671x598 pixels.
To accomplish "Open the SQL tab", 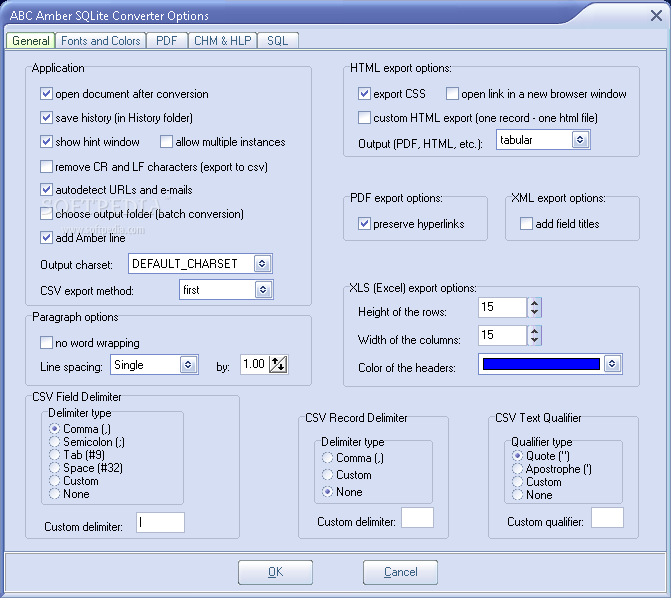I will 277,41.
